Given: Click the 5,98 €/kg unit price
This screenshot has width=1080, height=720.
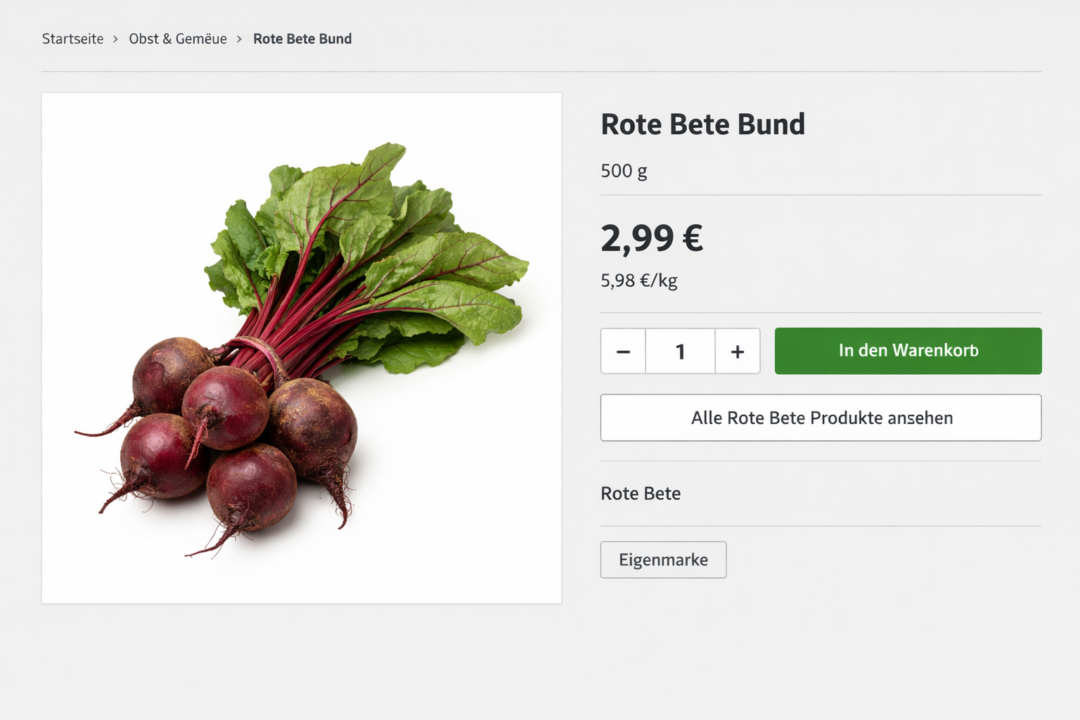Looking at the screenshot, I should click(x=639, y=281).
